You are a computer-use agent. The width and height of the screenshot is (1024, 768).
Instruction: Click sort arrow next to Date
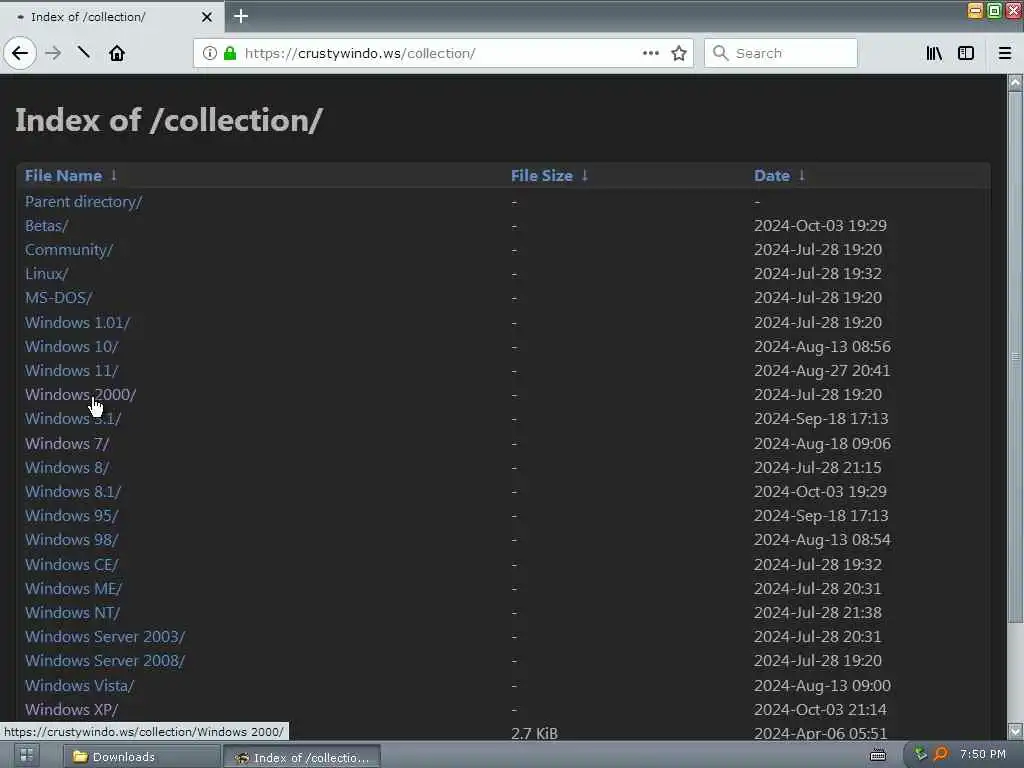point(802,175)
